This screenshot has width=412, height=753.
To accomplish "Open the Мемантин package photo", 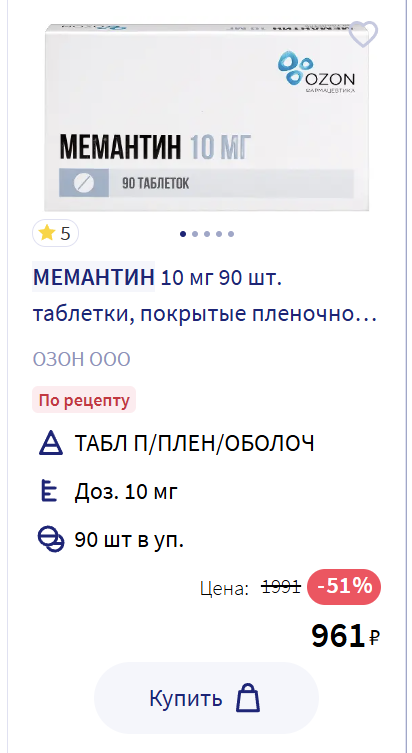I will point(209,118).
